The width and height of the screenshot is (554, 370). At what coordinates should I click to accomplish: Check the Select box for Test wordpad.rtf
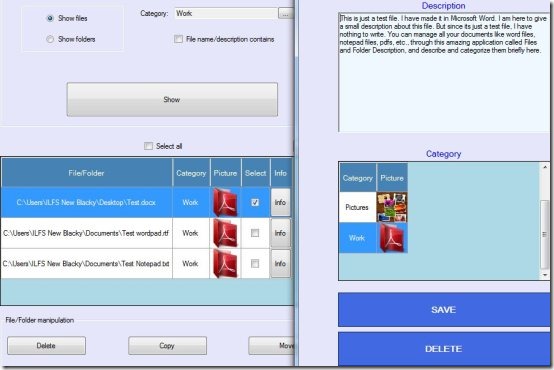pos(255,233)
